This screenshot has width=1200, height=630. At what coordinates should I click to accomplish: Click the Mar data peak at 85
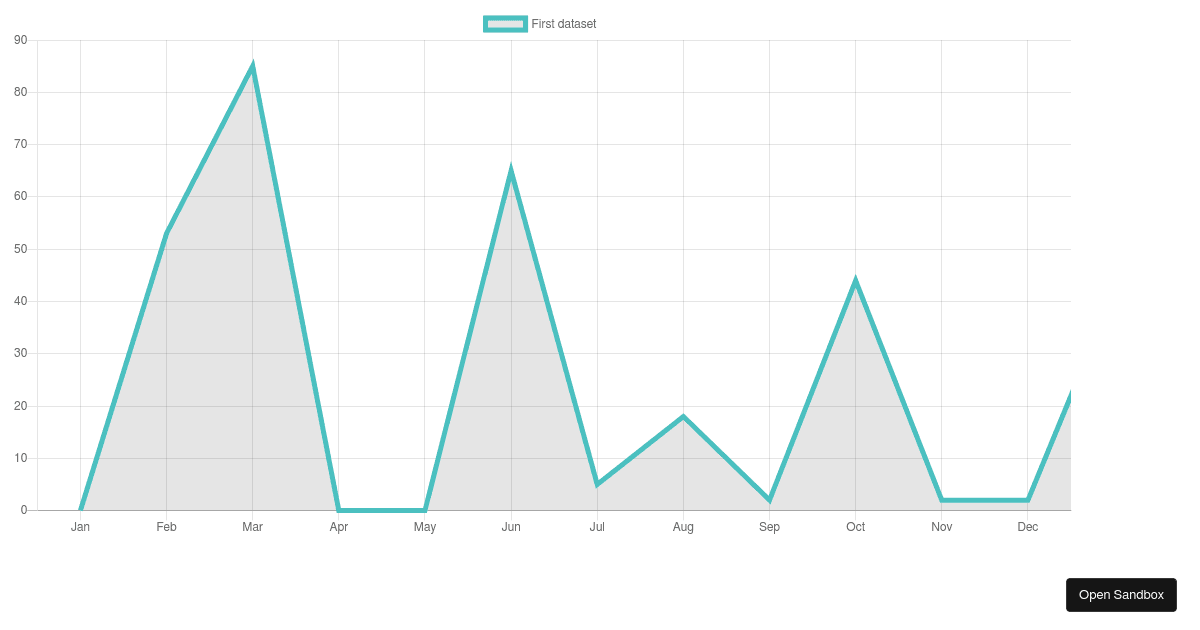coord(253,66)
